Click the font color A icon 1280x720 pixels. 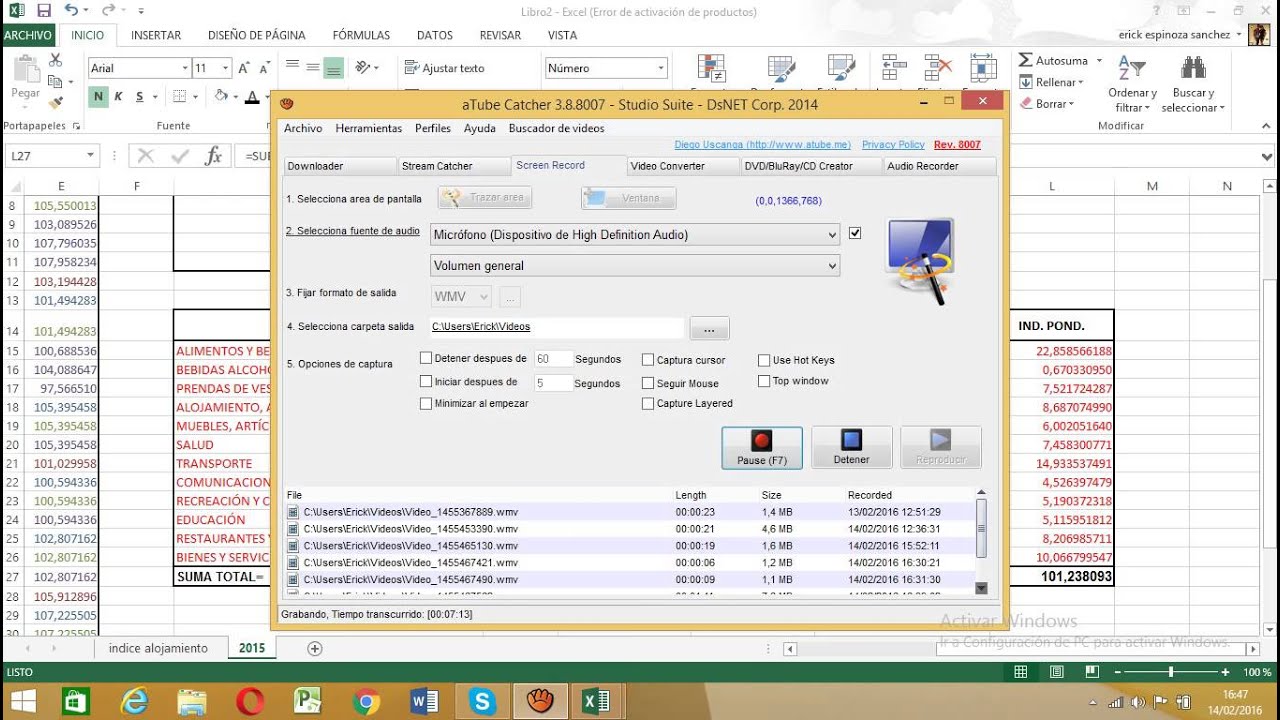click(252, 97)
